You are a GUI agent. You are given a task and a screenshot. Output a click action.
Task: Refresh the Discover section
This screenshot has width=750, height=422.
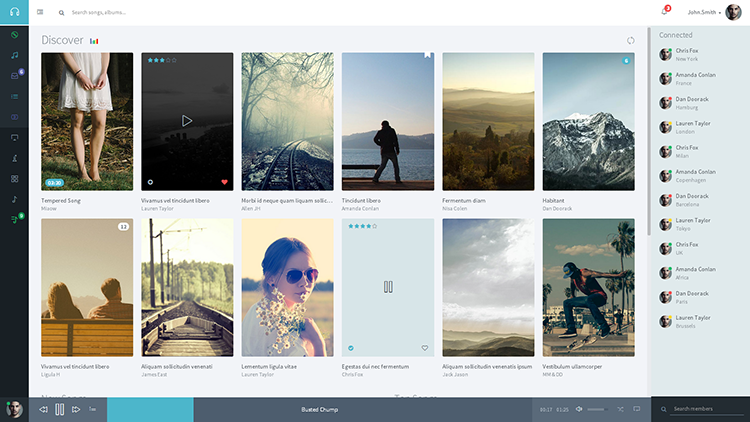pyautogui.click(x=630, y=41)
